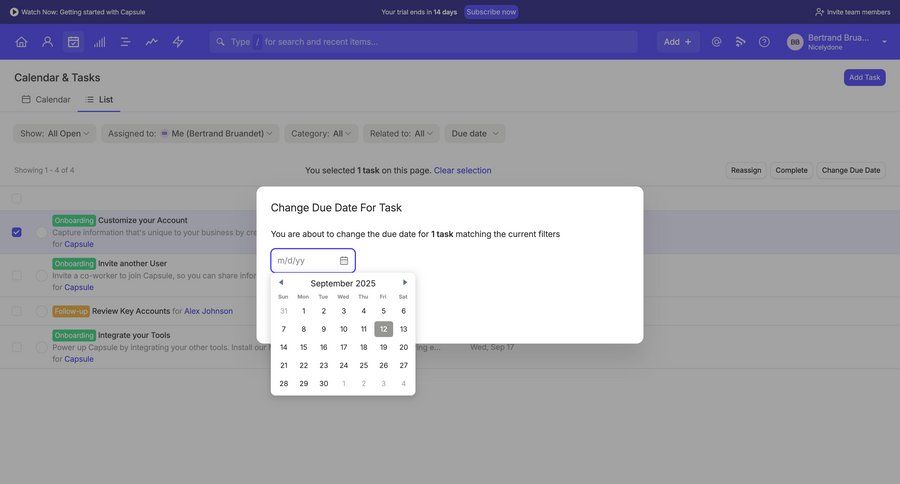Select September 15 in the date picker
This screenshot has width=900, height=484.
(304, 347)
